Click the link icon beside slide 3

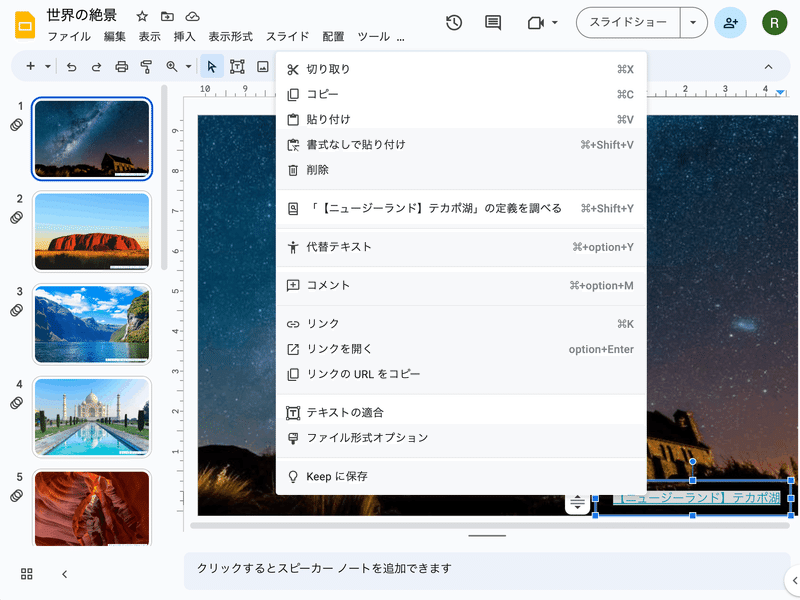click(16, 310)
